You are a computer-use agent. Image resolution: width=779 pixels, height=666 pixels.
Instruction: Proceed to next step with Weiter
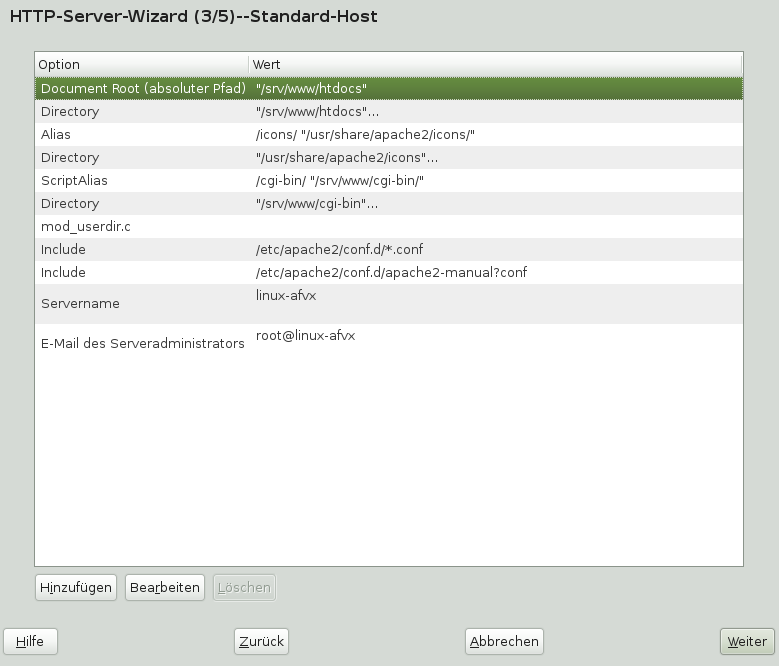click(x=747, y=642)
